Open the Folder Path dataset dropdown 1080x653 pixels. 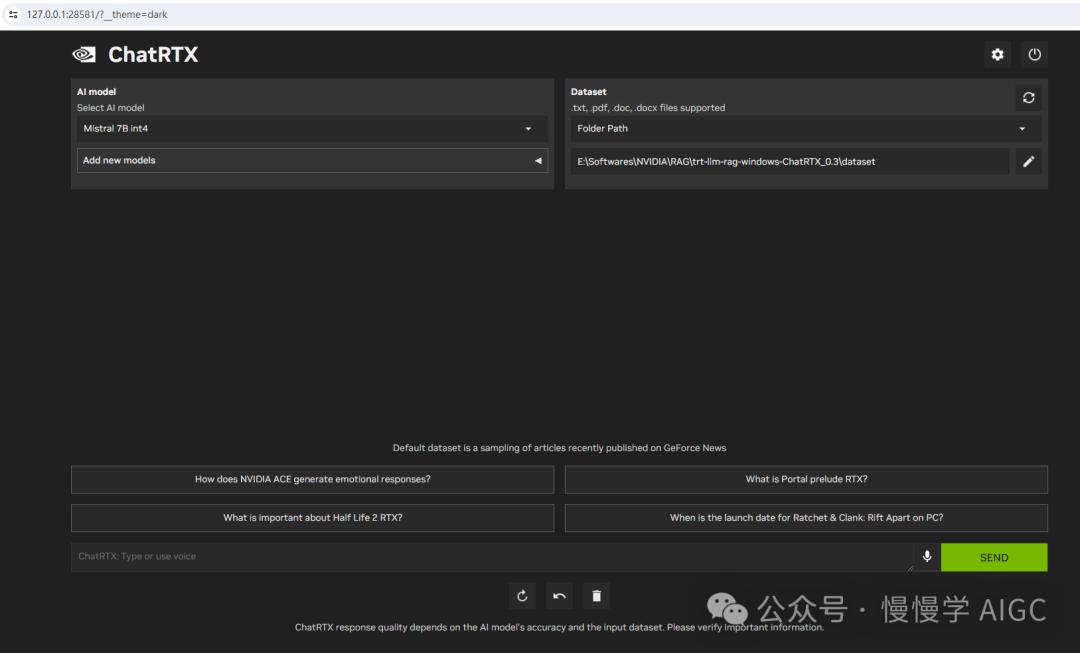coord(806,128)
